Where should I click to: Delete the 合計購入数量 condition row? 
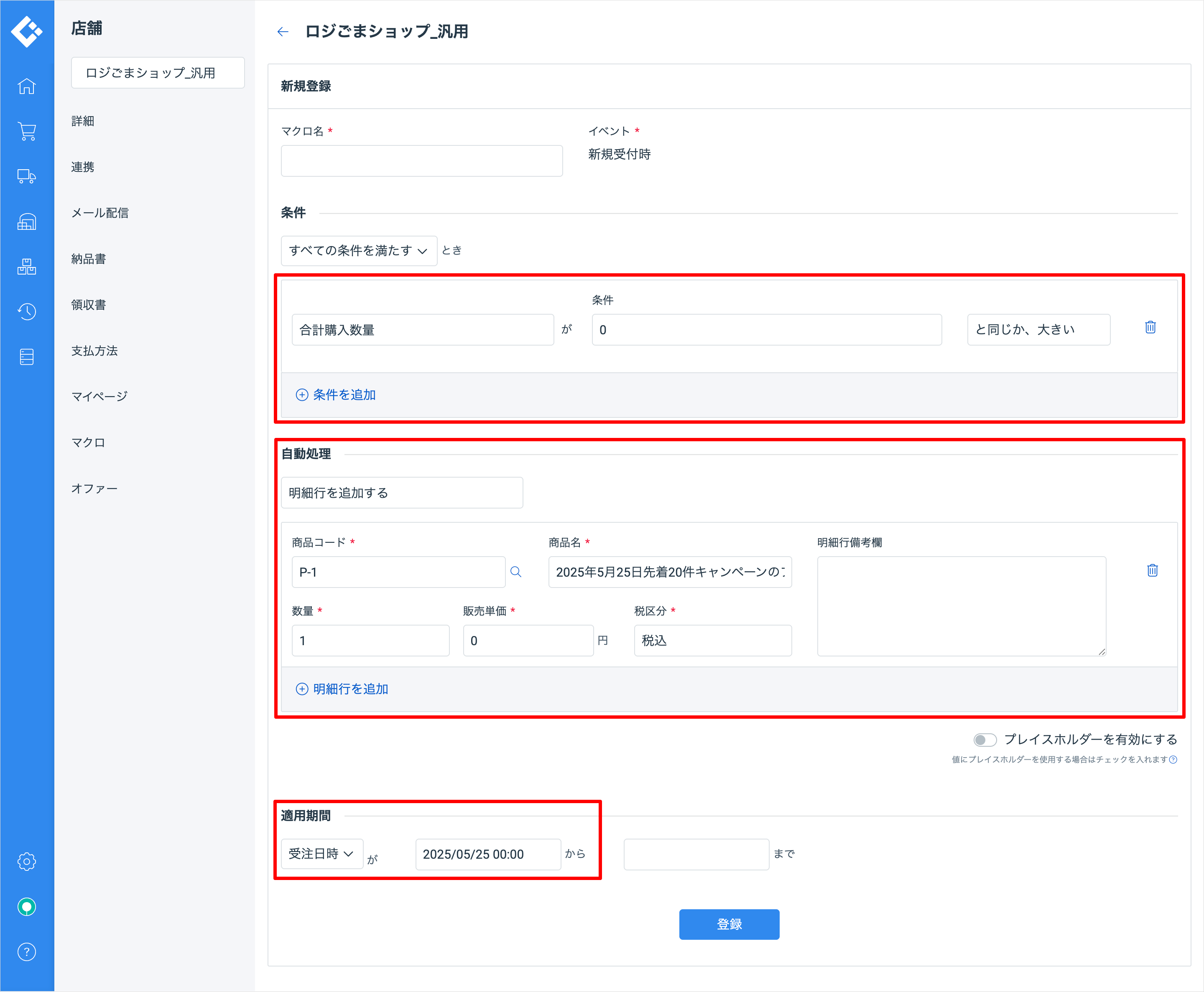[1150, 328]
